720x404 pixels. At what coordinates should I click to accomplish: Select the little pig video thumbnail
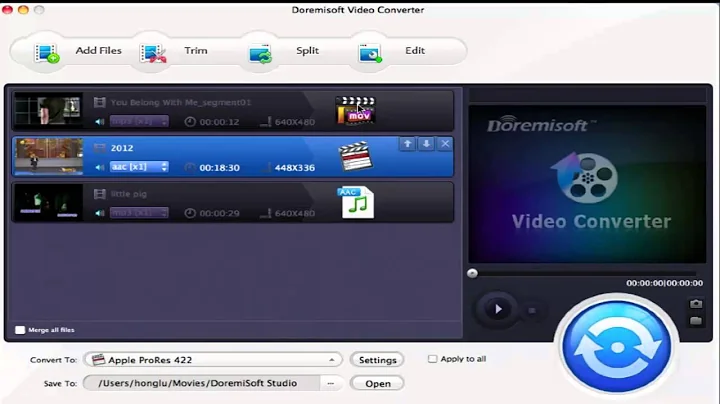pyautogui.click(x=48, y=202)
